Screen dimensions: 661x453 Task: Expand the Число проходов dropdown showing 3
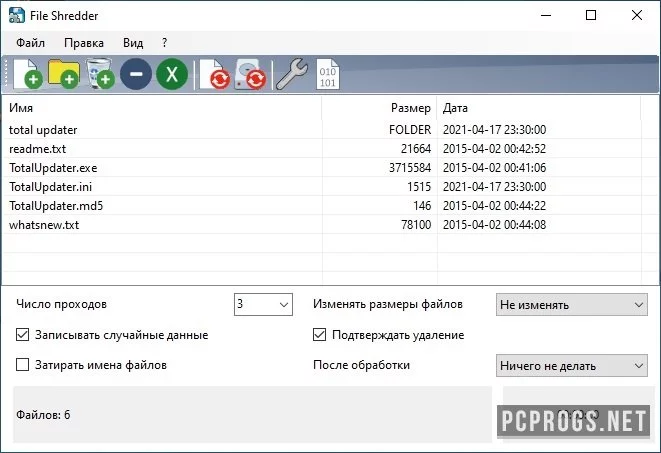point(263,304)
